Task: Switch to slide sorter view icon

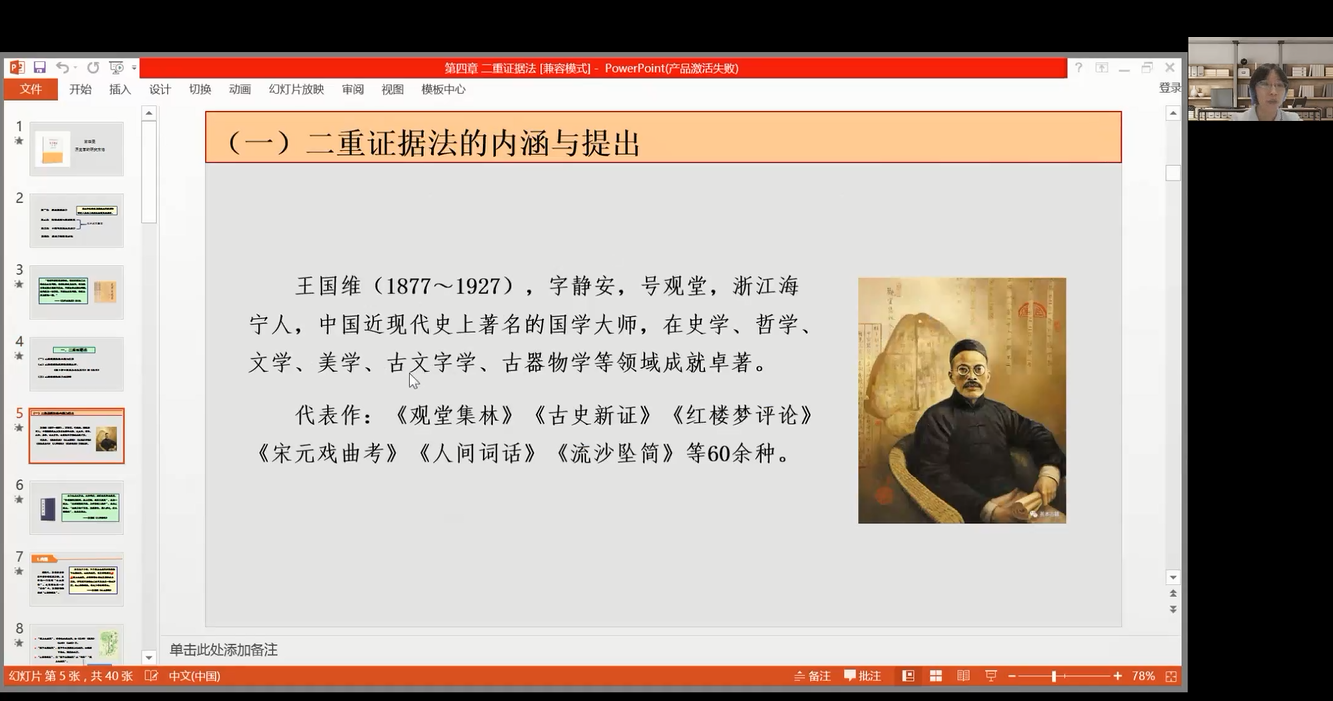Action: coord(936,676)
